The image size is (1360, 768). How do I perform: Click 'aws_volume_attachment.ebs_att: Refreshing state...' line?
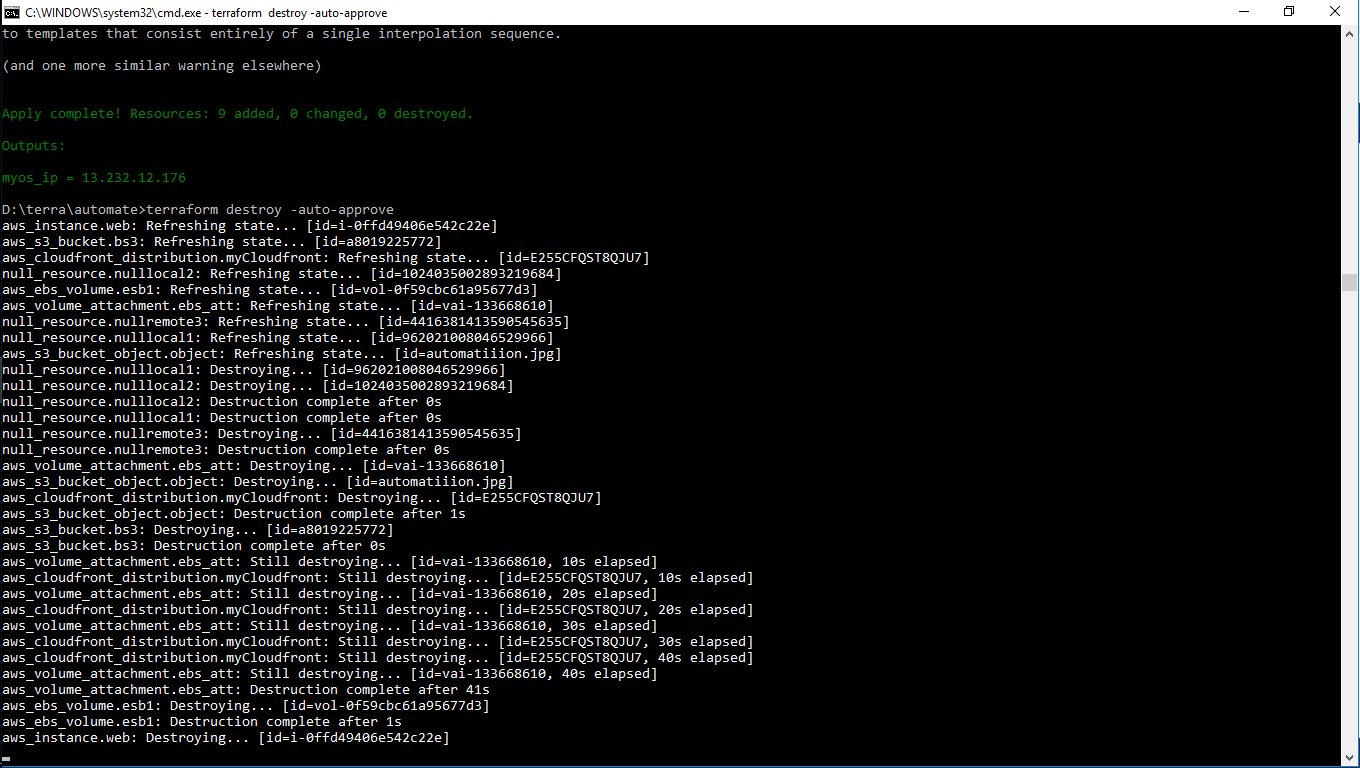(278, 306)
